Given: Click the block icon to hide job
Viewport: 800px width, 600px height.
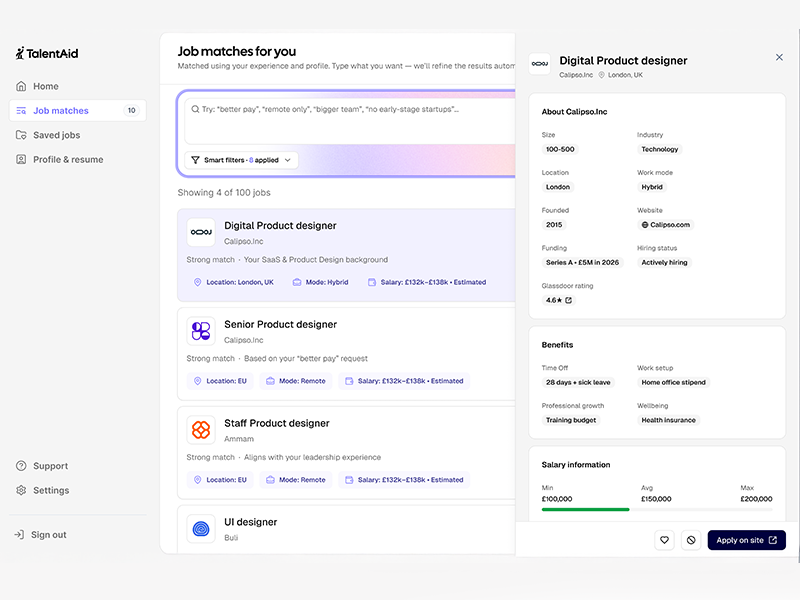Looking at the screenshot, I should (x=691, y=540).
